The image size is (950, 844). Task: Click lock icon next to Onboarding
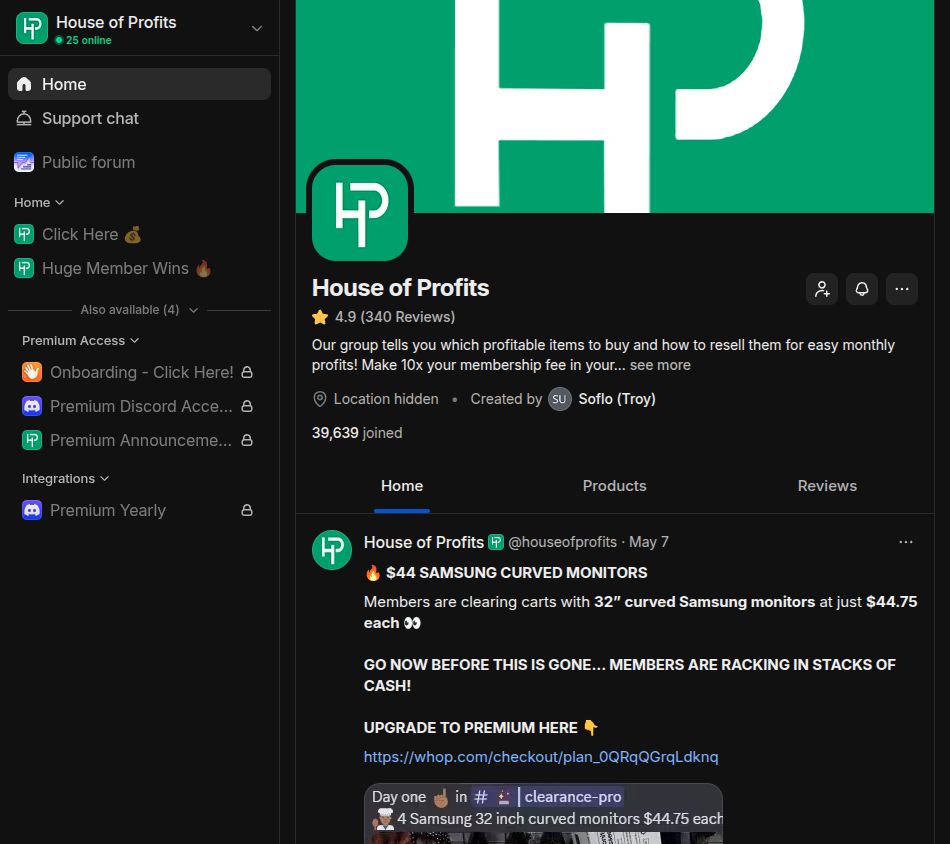click(247, 372)
